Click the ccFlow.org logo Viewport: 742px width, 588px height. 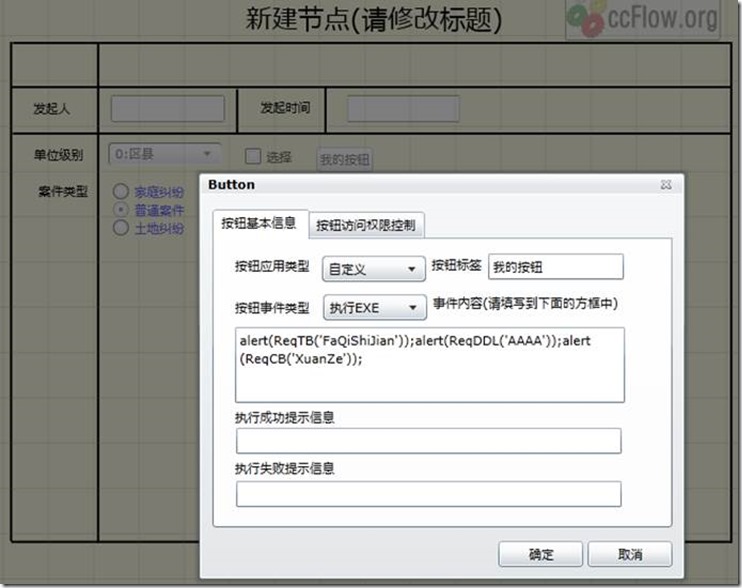click(x=643, y=19)
